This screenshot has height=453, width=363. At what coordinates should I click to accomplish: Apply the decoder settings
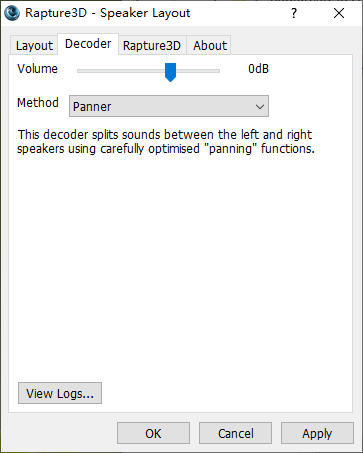point(317,433)
